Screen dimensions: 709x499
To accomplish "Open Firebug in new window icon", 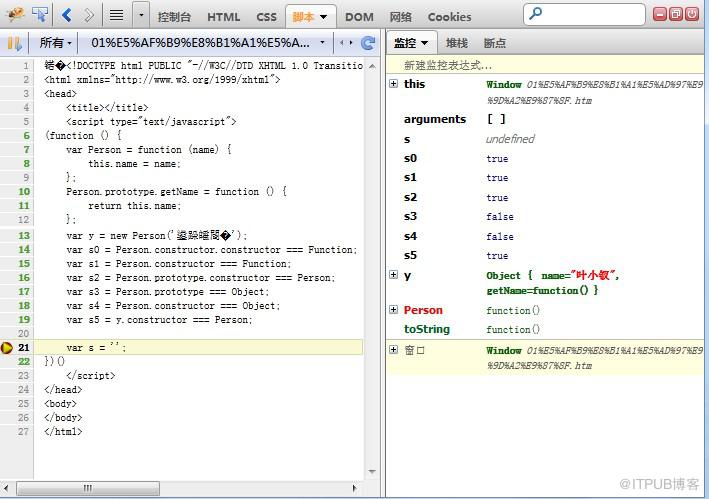I will click(x=676, y=14).
